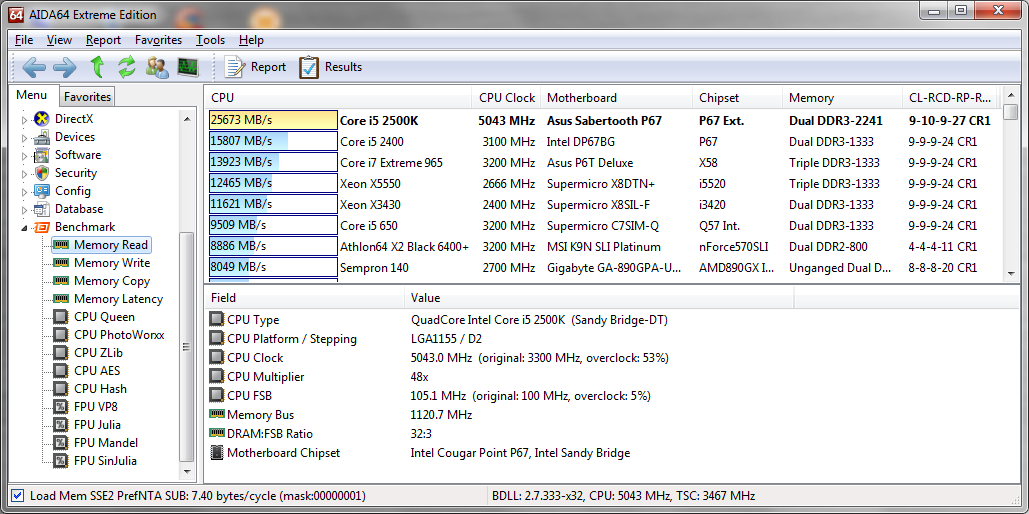Select the CPU Queen benchmark
This screenshot has width=1029, height=514.
coord(94,317)
